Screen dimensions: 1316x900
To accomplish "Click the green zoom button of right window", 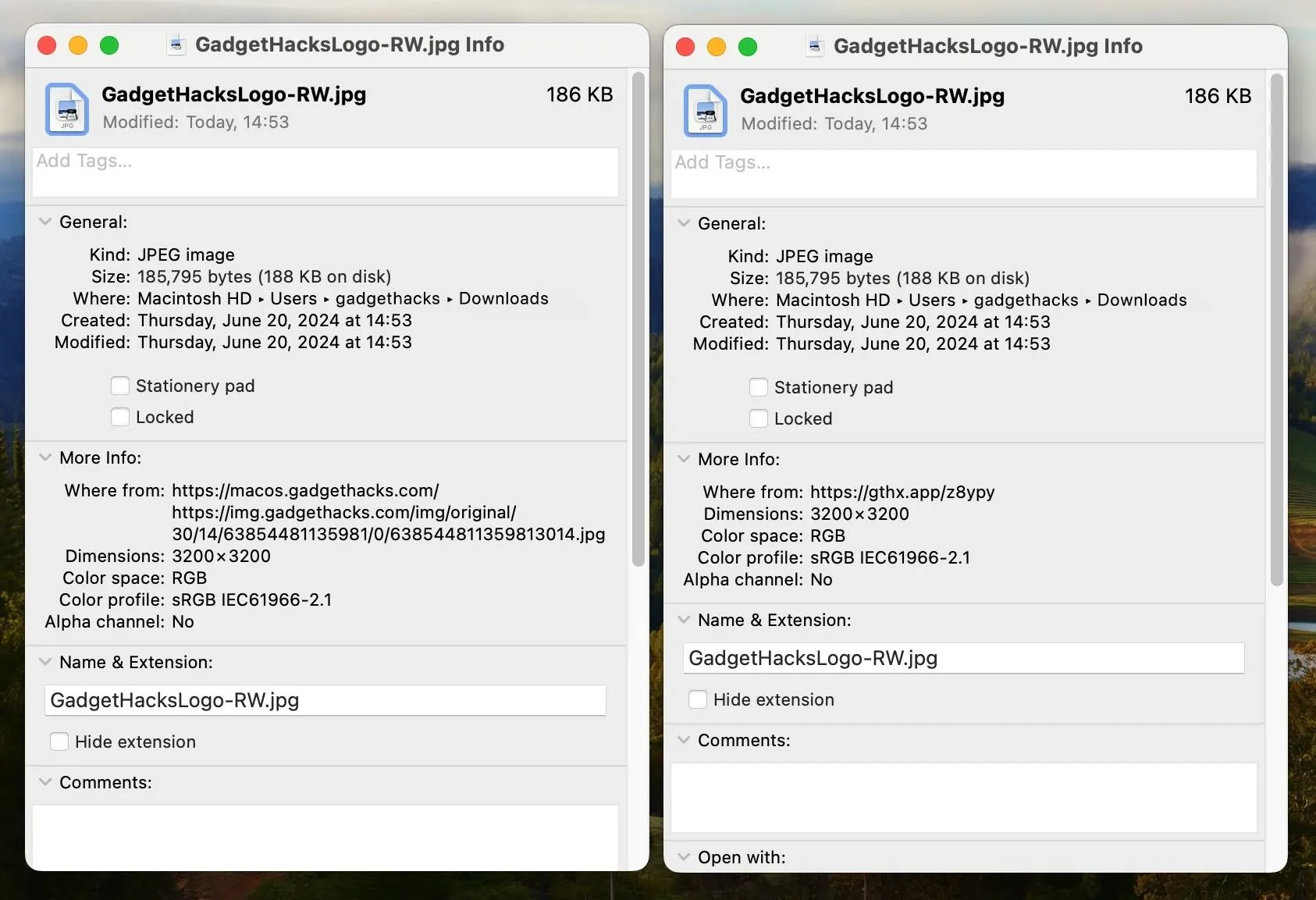I will pyautogui.click(x=748, y=47).
